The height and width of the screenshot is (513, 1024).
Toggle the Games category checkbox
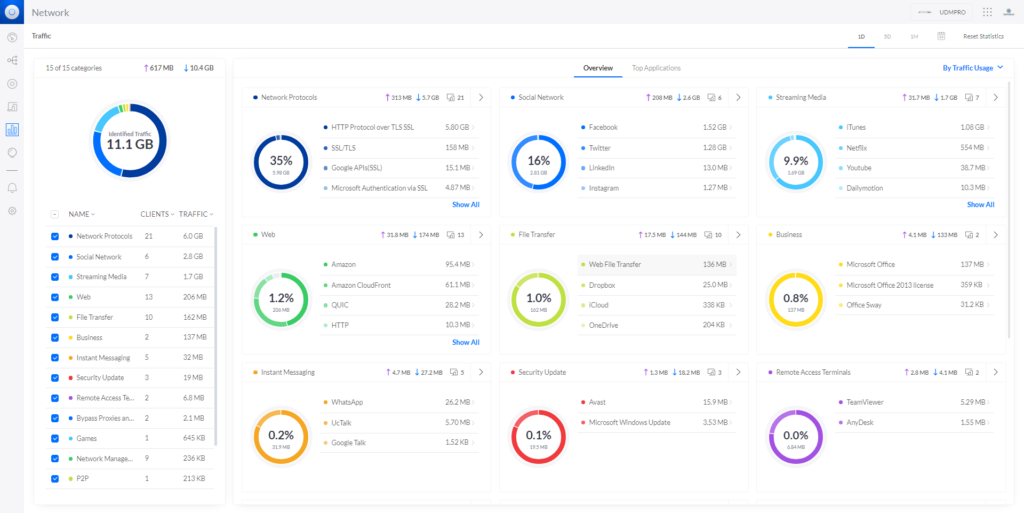point(55,438)
